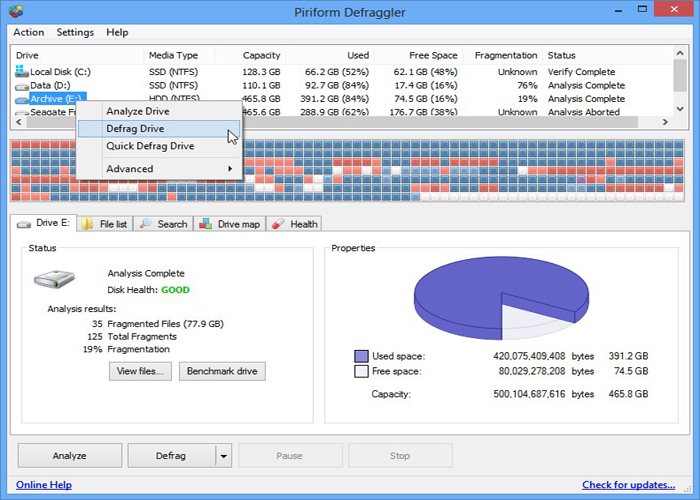Maximize the Piriform Defraggler window
700x500 pixels.
[x=642, y=9]
